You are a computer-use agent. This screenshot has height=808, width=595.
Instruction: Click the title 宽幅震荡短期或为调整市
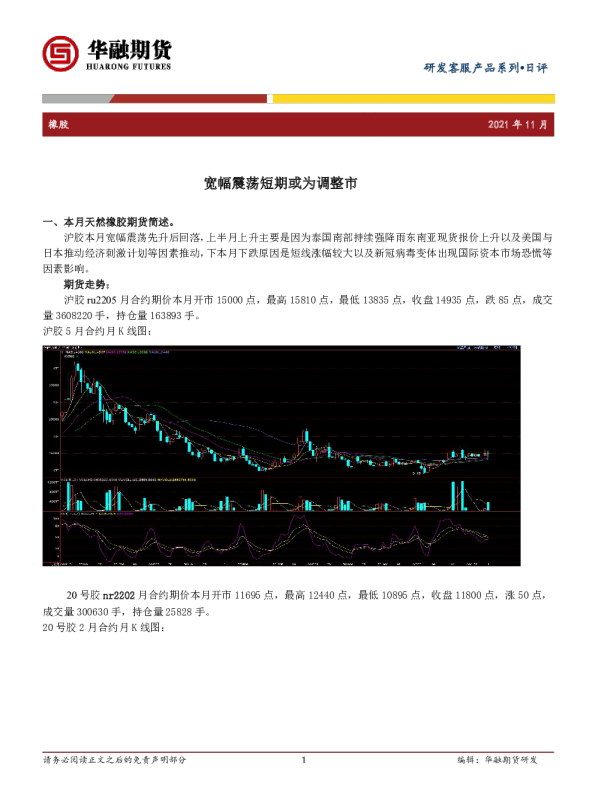(280, 183)
